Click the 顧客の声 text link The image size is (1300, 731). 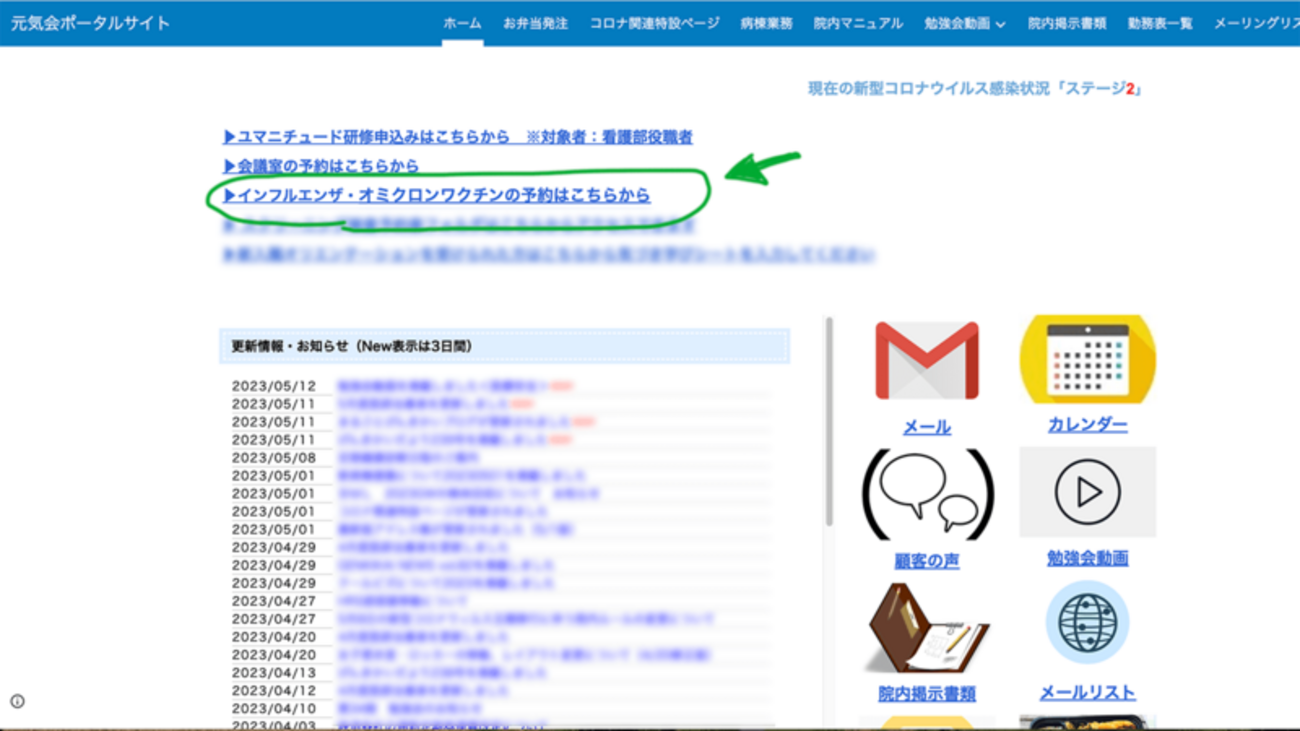point(927,561)
